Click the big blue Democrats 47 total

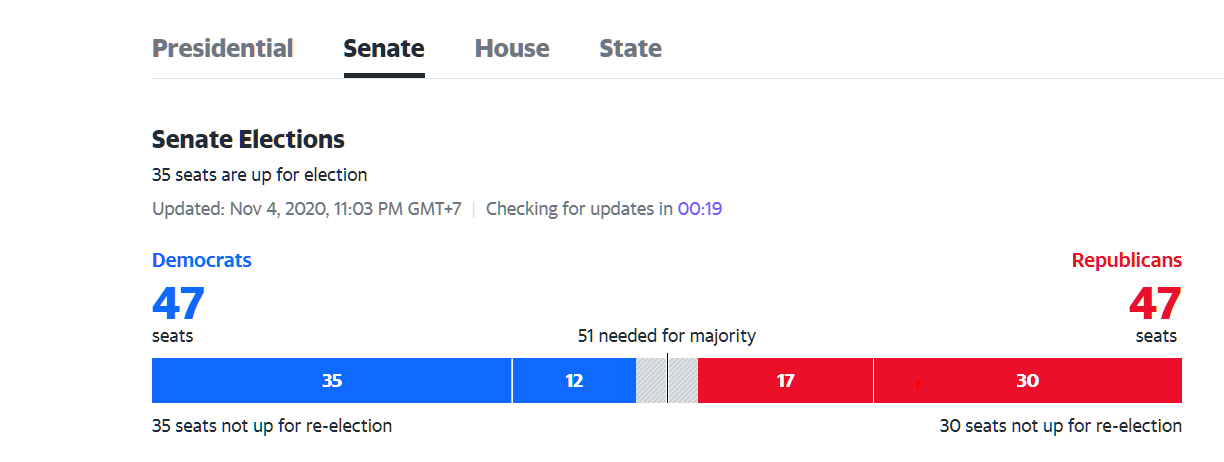click(x=178, y=303)
